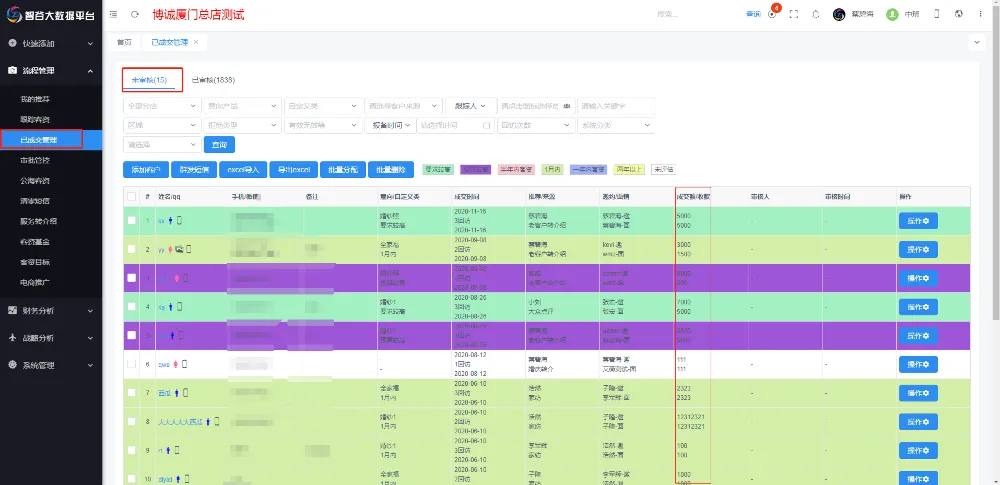Viewport: 1000px width, 485px height.
Task: Click the globe language icon
Action: coord(958,14)
